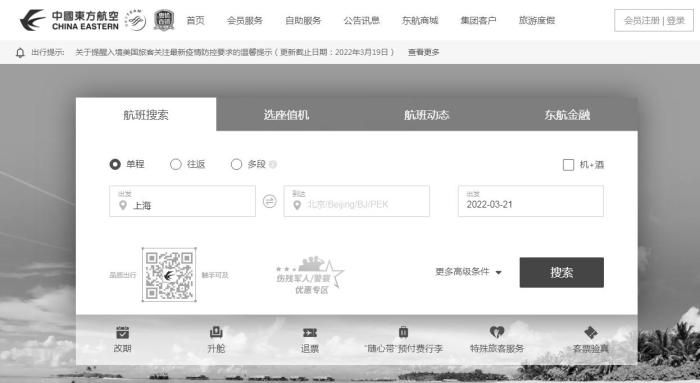
Task: Switch to the 东航金融 tab
Action: pos(567,114)
